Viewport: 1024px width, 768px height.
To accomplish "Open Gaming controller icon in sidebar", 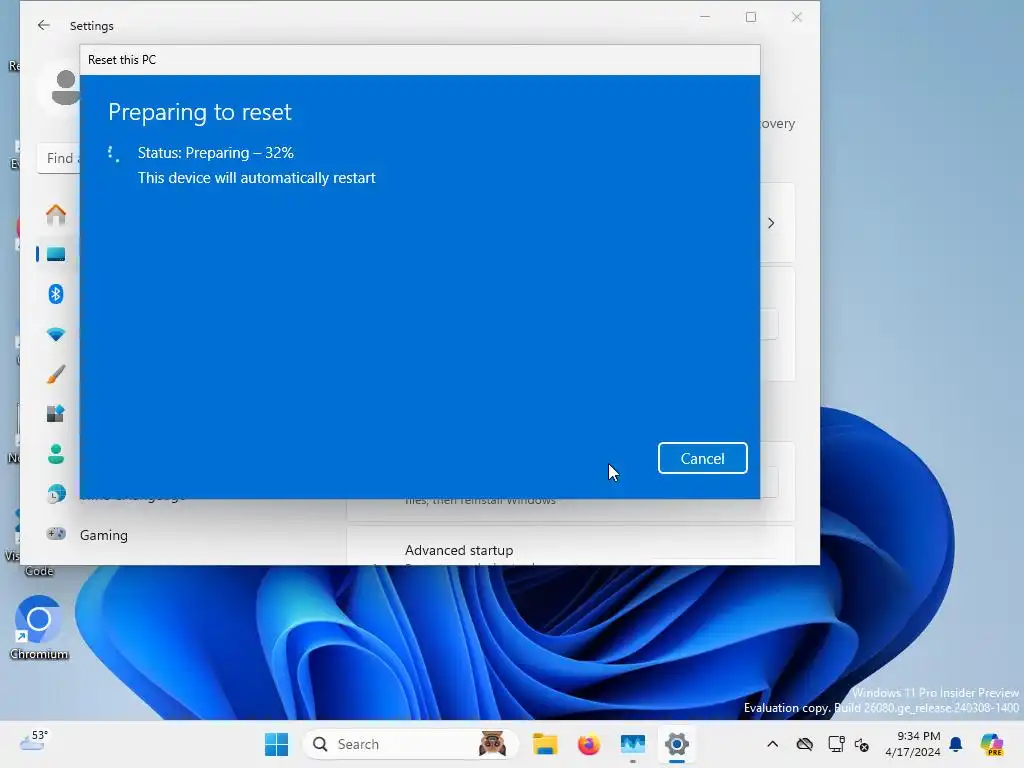I will click(x=56, y=534).
